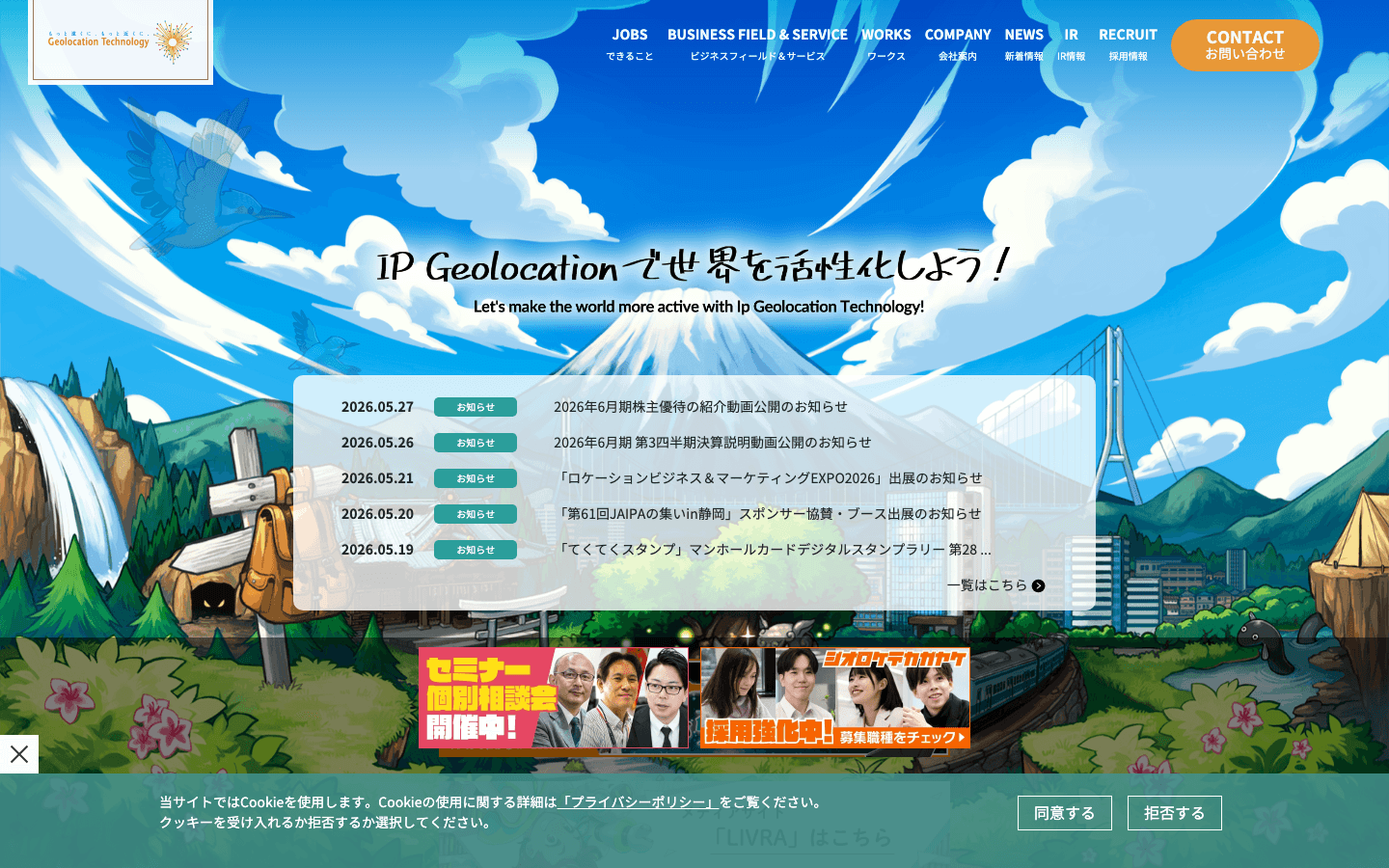Click the お知らせ tag on 2026.05.27 row
Viewport: 1389px width, 868px height.
coord(476,407)
